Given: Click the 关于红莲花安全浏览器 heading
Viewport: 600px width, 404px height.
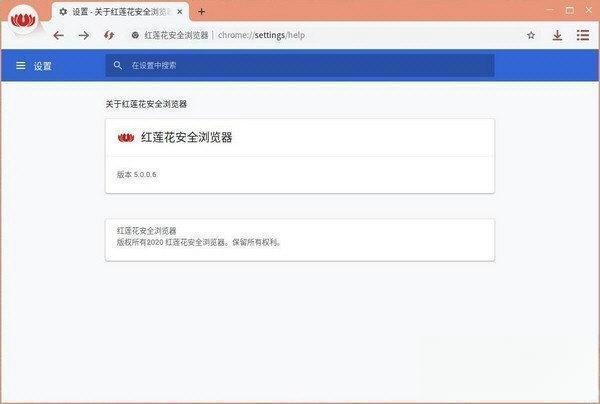Looking at the screenshot, I should coord(146,104).
